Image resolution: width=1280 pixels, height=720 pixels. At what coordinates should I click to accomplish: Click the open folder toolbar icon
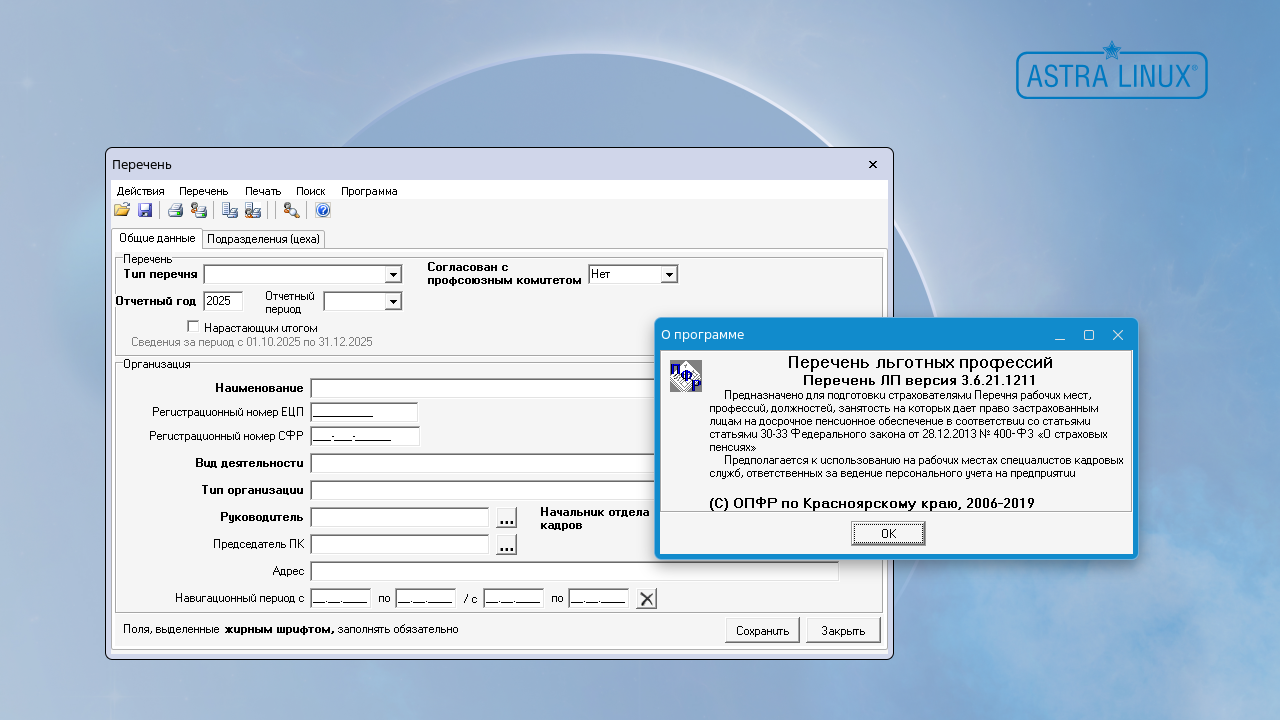122,210
